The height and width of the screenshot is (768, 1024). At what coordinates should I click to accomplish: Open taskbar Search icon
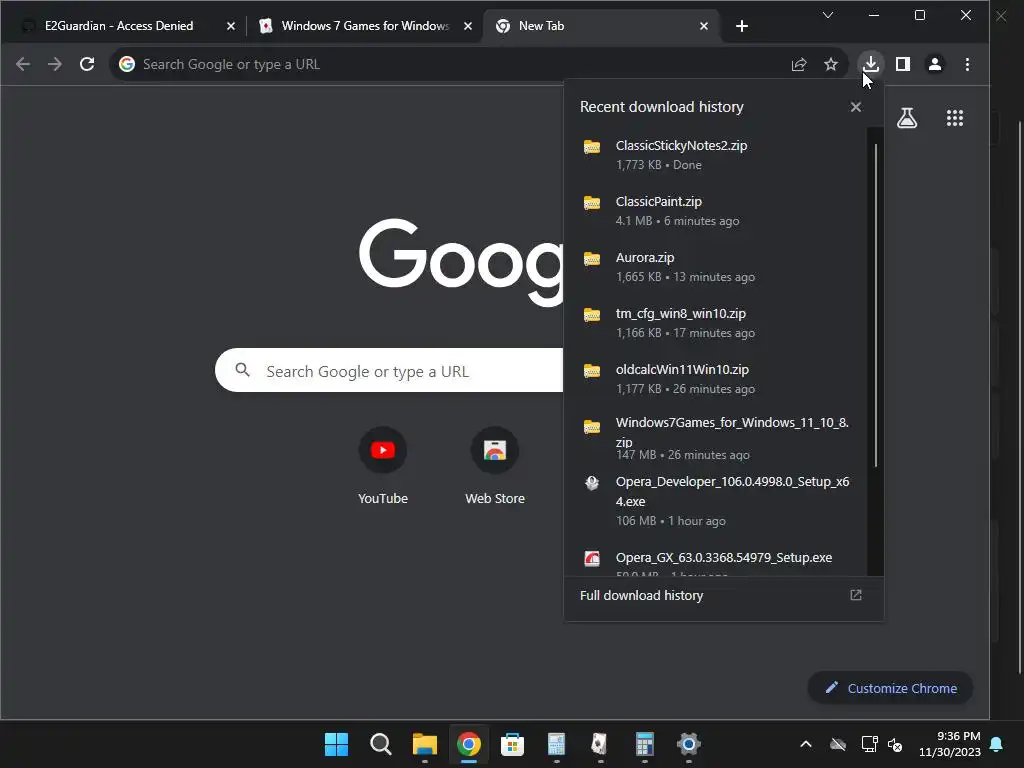380,744
